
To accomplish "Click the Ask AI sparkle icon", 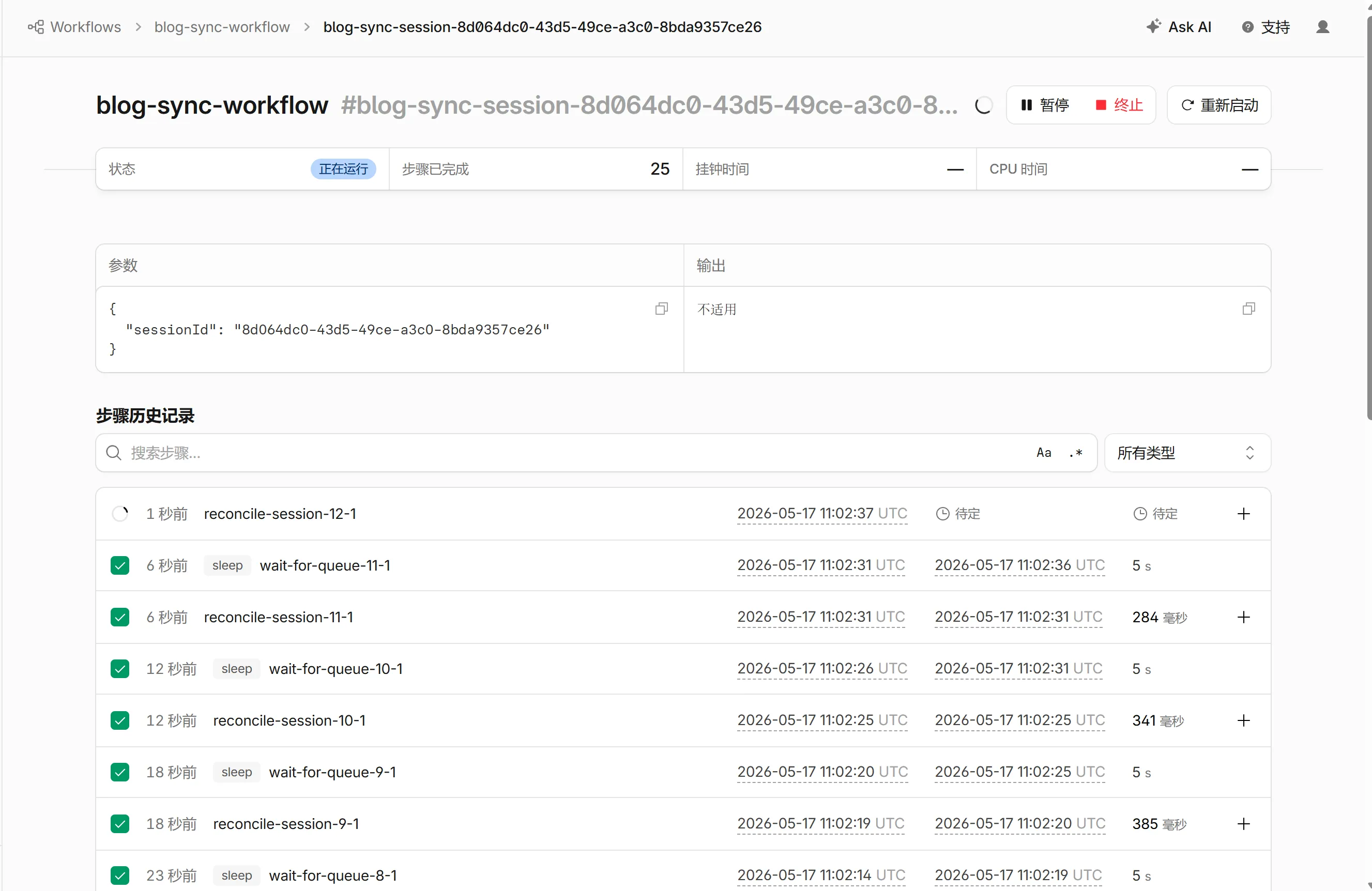I will click(1153, 26).
